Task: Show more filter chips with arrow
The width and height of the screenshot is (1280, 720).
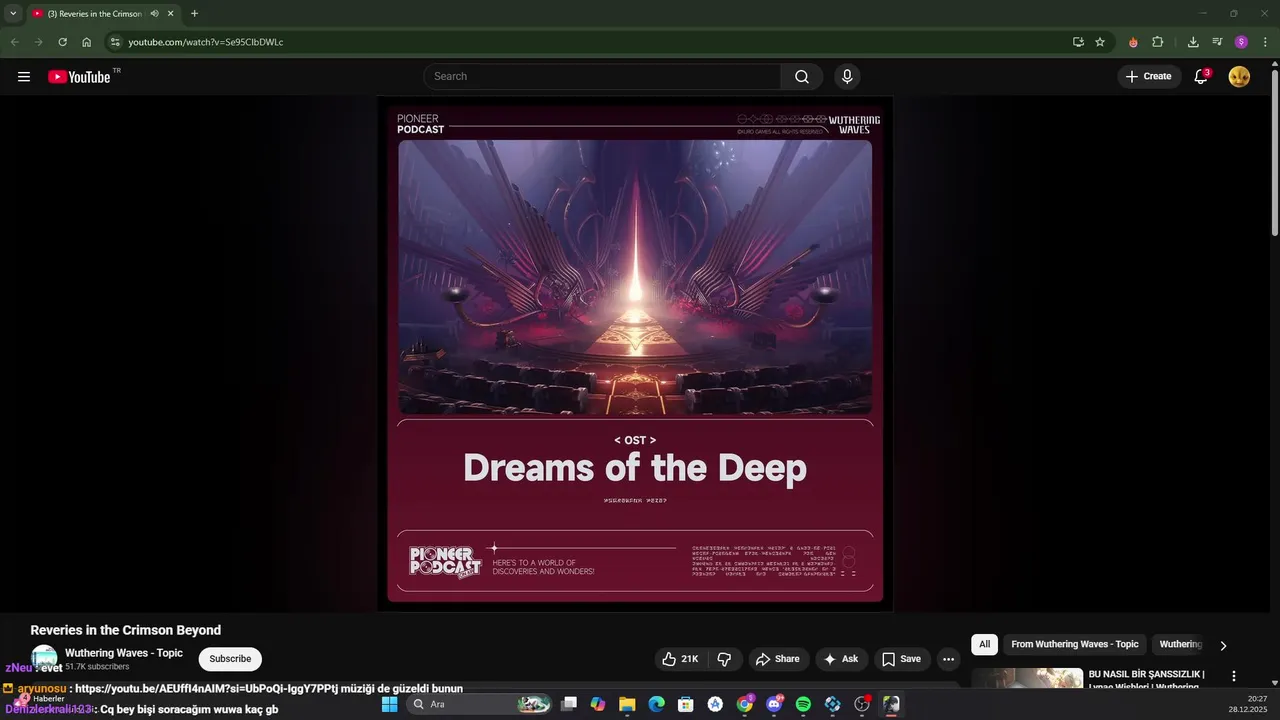Action: (x=1223, y=645)
